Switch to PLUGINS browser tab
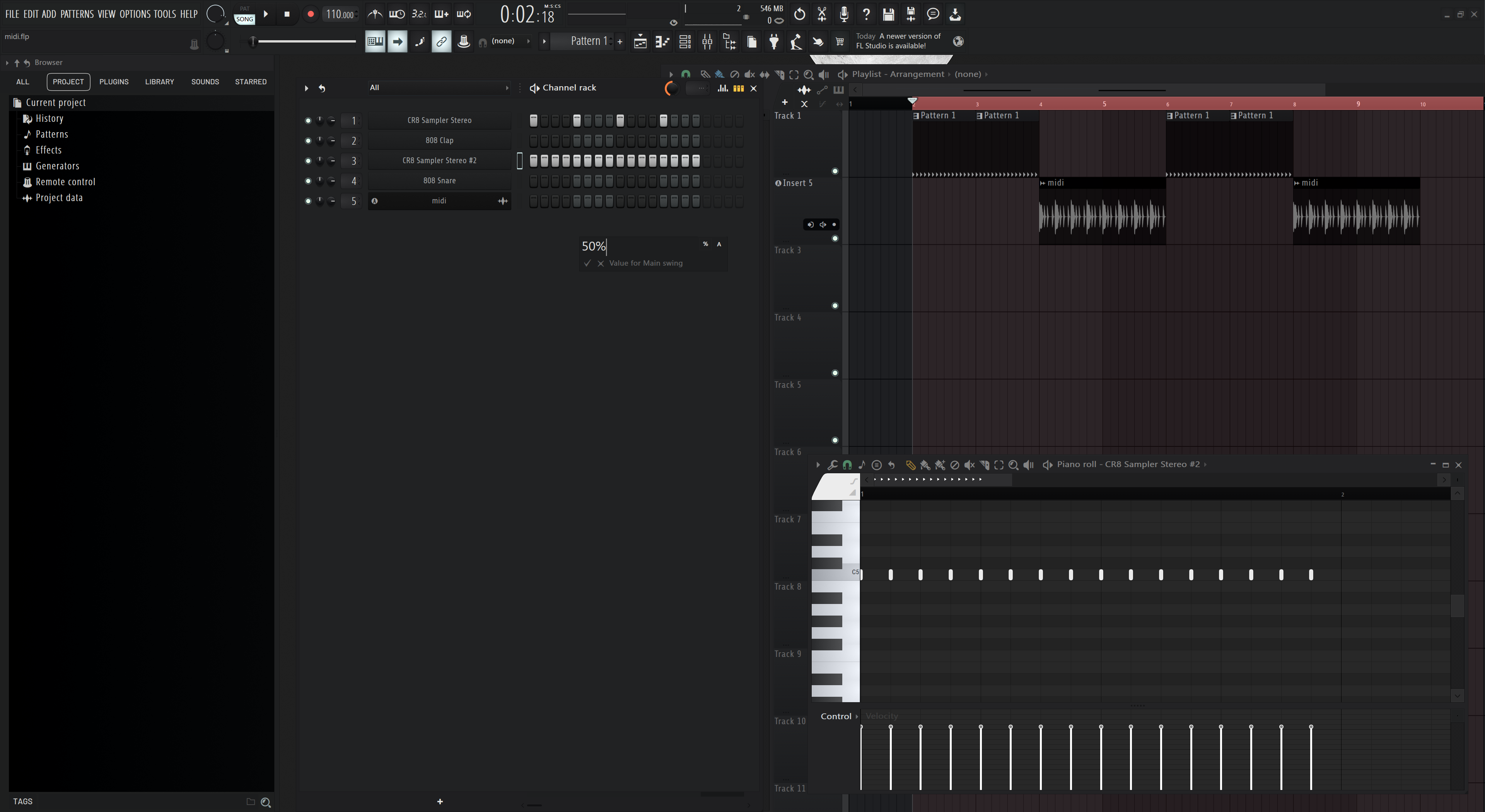1485x812 pixels. point(114,81)
